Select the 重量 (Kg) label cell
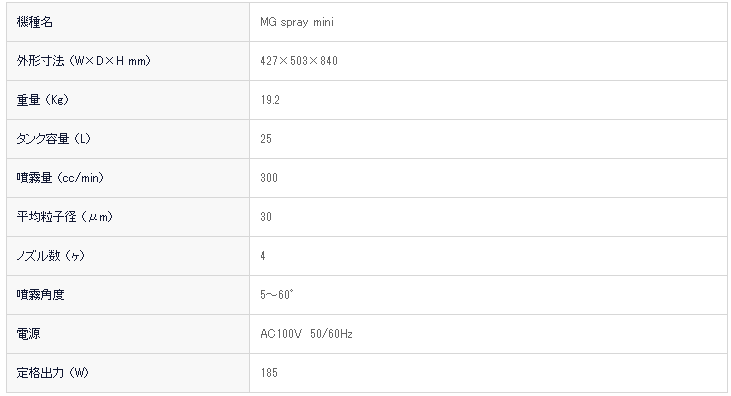The image size is (731, 396). click(128, 100)
